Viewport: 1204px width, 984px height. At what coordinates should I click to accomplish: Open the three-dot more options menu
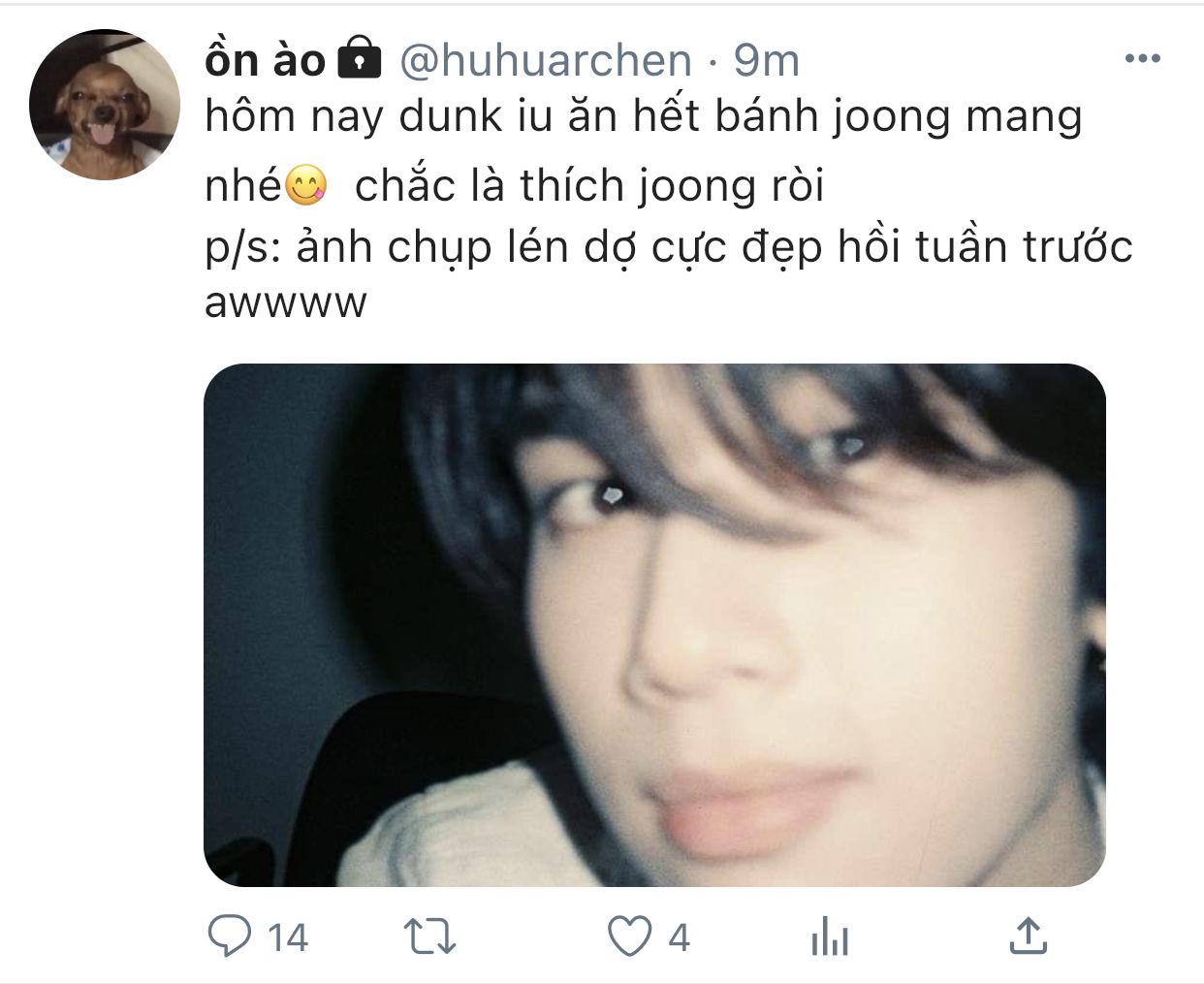click(1142, 60)
